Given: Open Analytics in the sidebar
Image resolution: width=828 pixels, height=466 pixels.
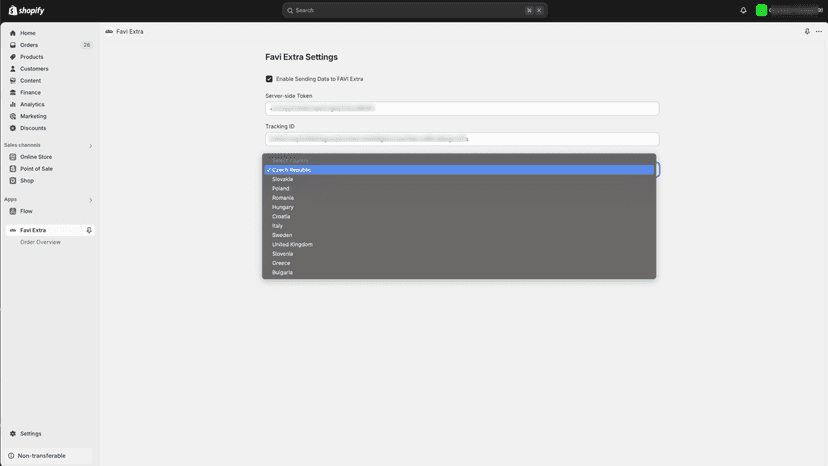Looking at the screenshot, I should click(32, 104).
